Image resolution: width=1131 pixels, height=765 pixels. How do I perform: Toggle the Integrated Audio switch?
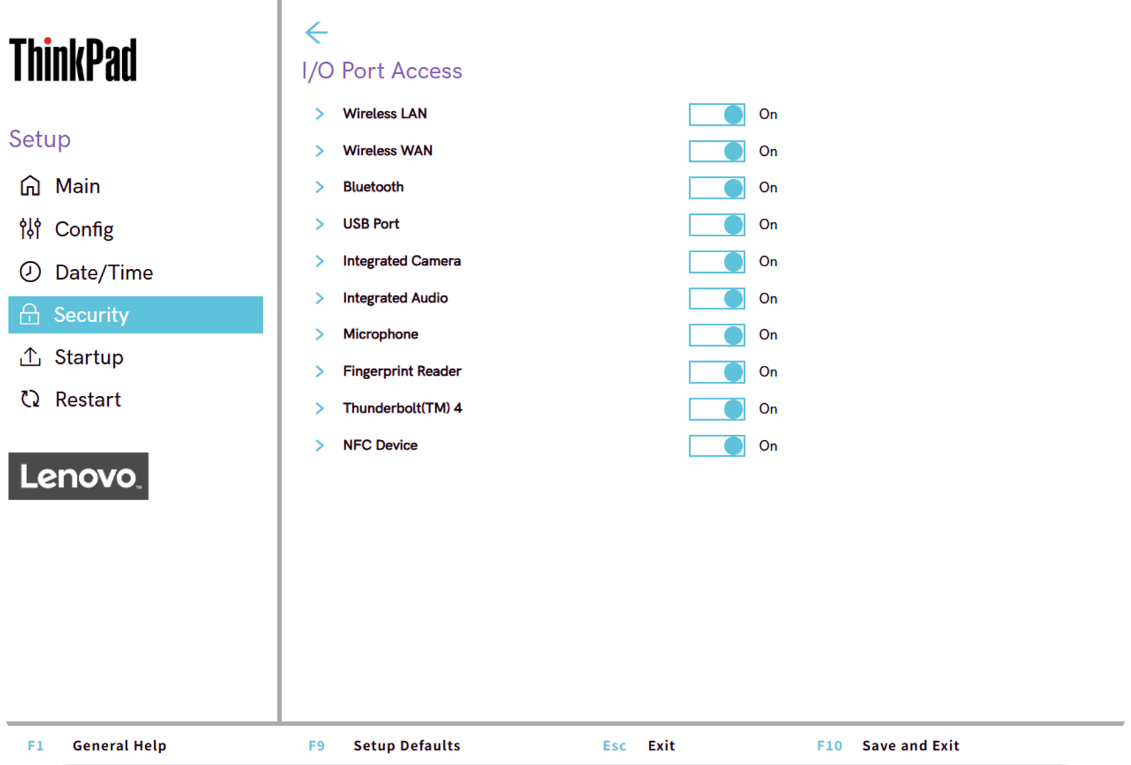[717, 298]
